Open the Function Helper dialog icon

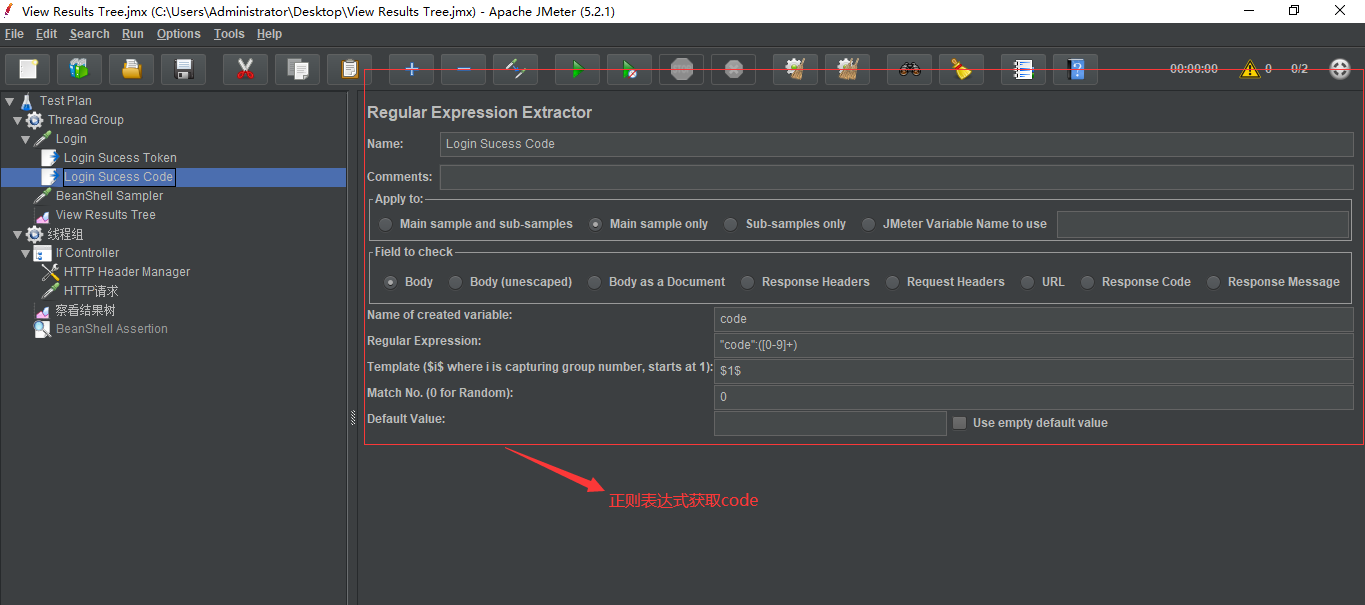click(x=1023, y=69)
